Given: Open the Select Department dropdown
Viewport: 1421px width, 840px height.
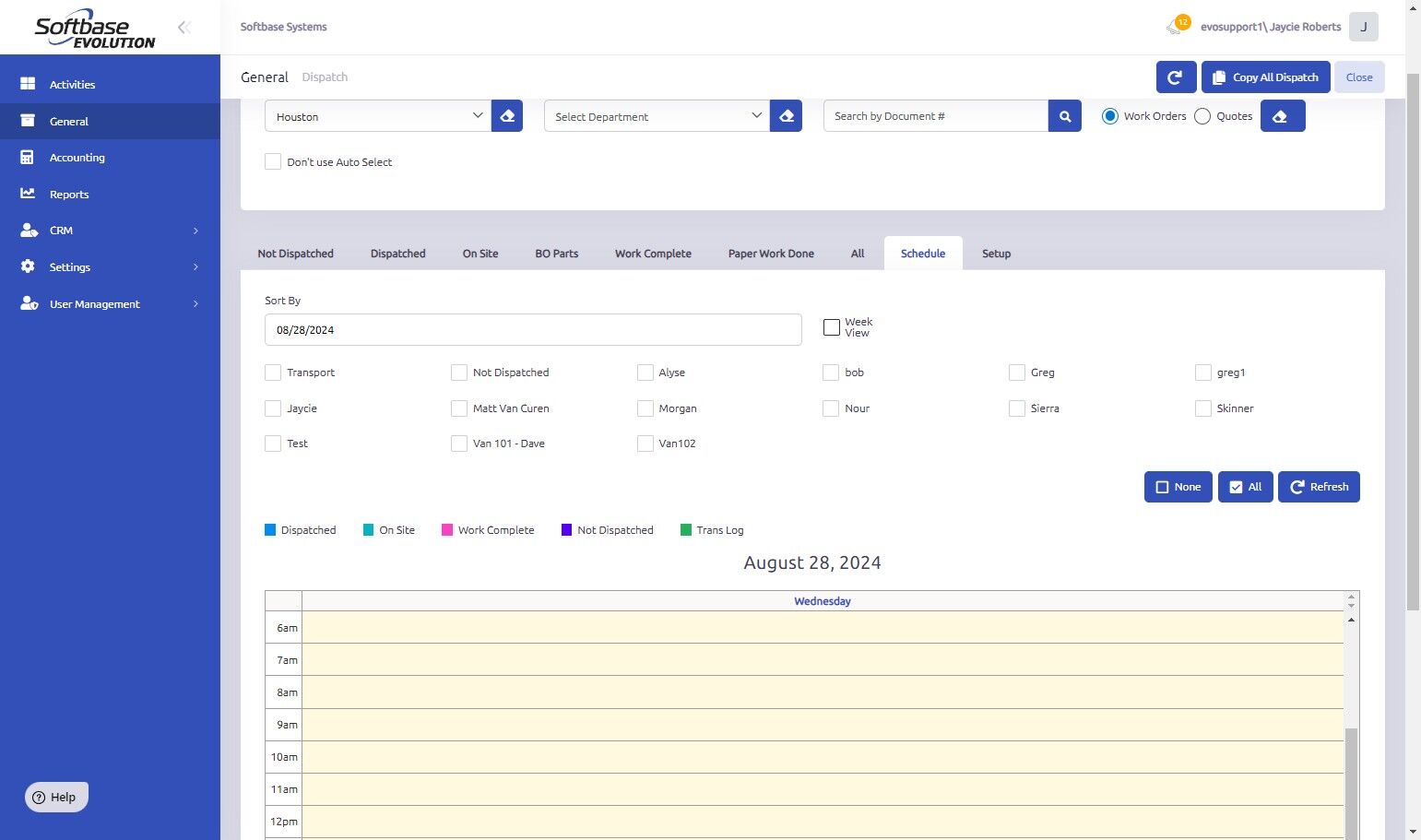Looking at the screenshot, I should (657, 116).
